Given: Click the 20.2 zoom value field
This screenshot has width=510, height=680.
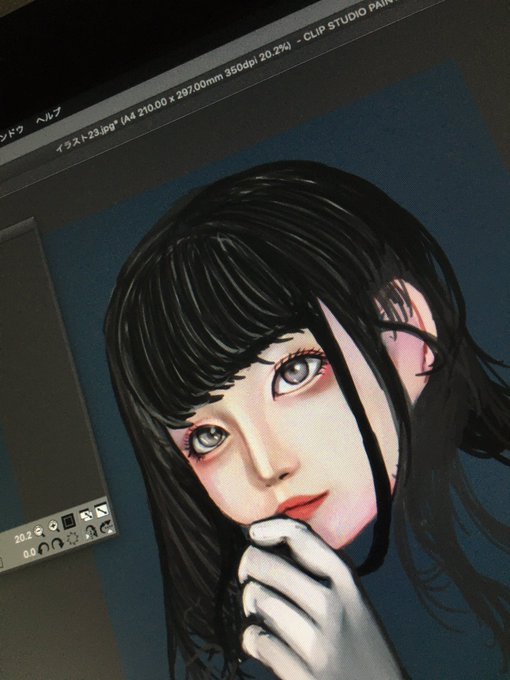Looking at the screenshot, I should [23, 538].
